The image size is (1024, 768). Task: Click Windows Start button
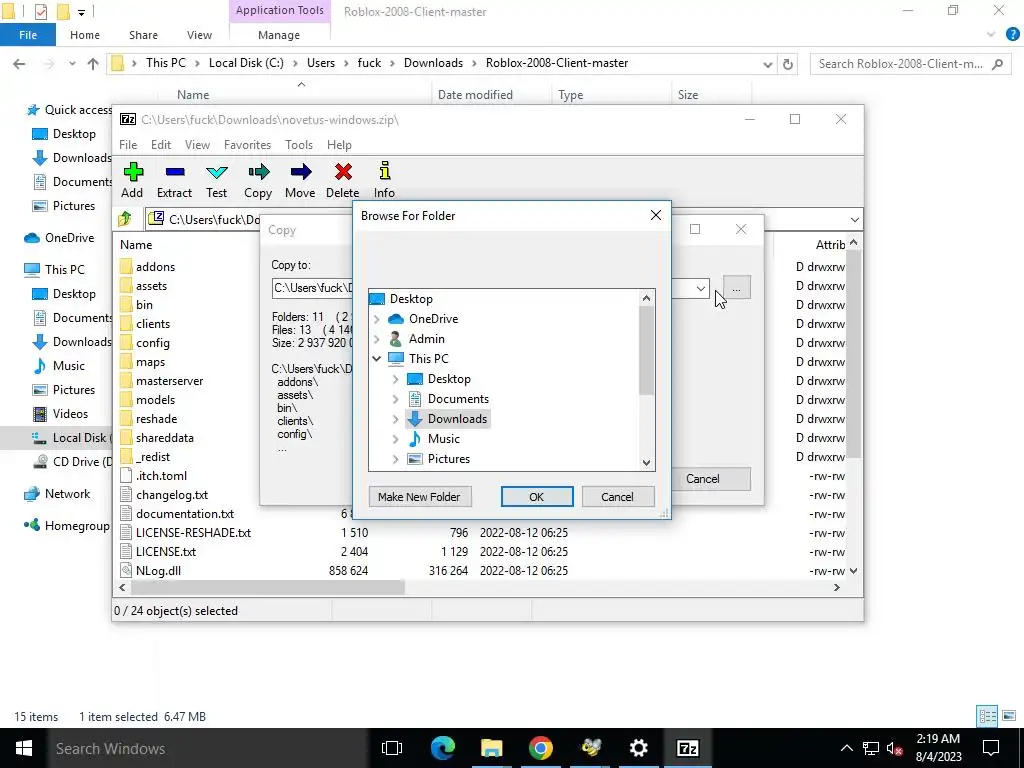point(23,748)
